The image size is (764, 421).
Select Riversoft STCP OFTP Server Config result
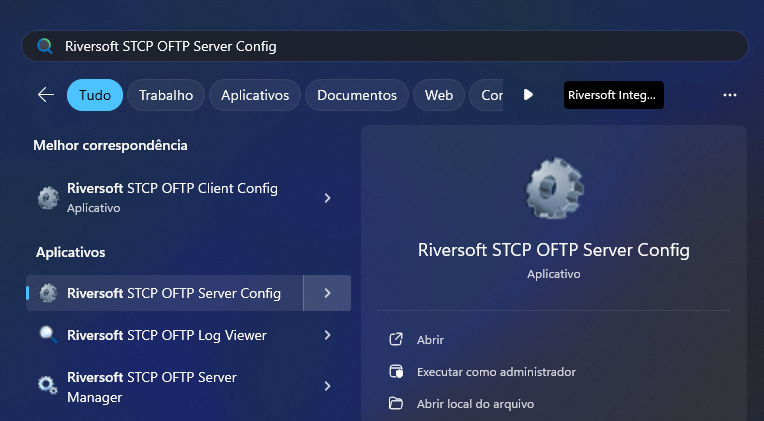(x=165, y=293)
